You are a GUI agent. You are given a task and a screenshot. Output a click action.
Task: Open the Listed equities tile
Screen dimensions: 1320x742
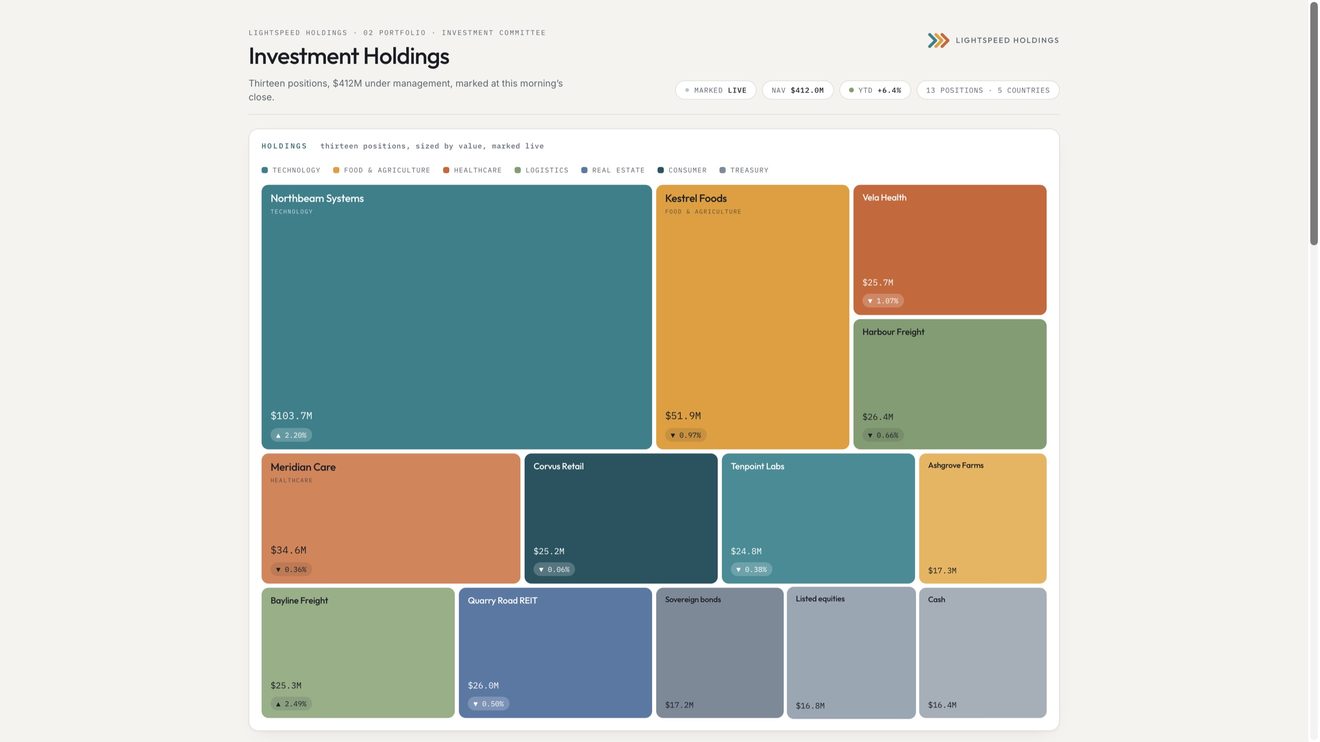pyautogui.click(x=851, y=653)
